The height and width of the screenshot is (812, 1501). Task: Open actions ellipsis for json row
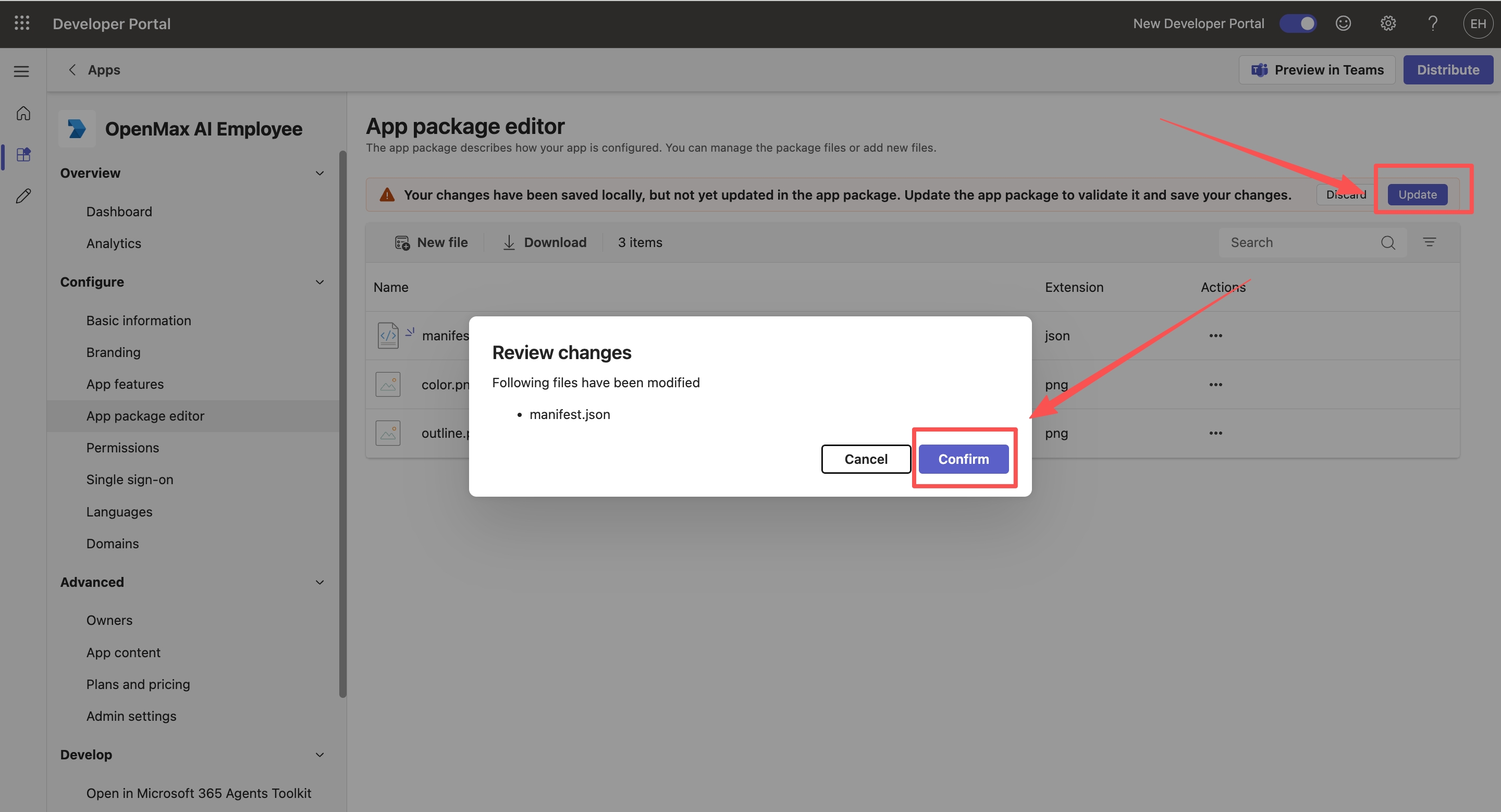pos(1215,336)
